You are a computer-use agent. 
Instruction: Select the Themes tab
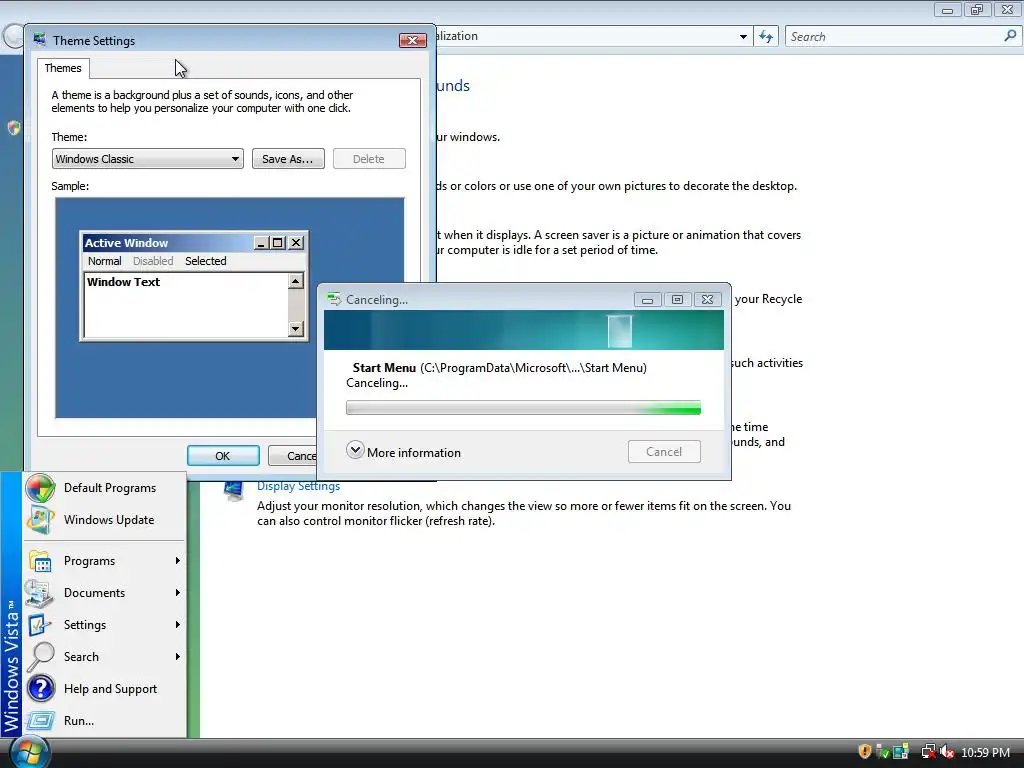63,68
